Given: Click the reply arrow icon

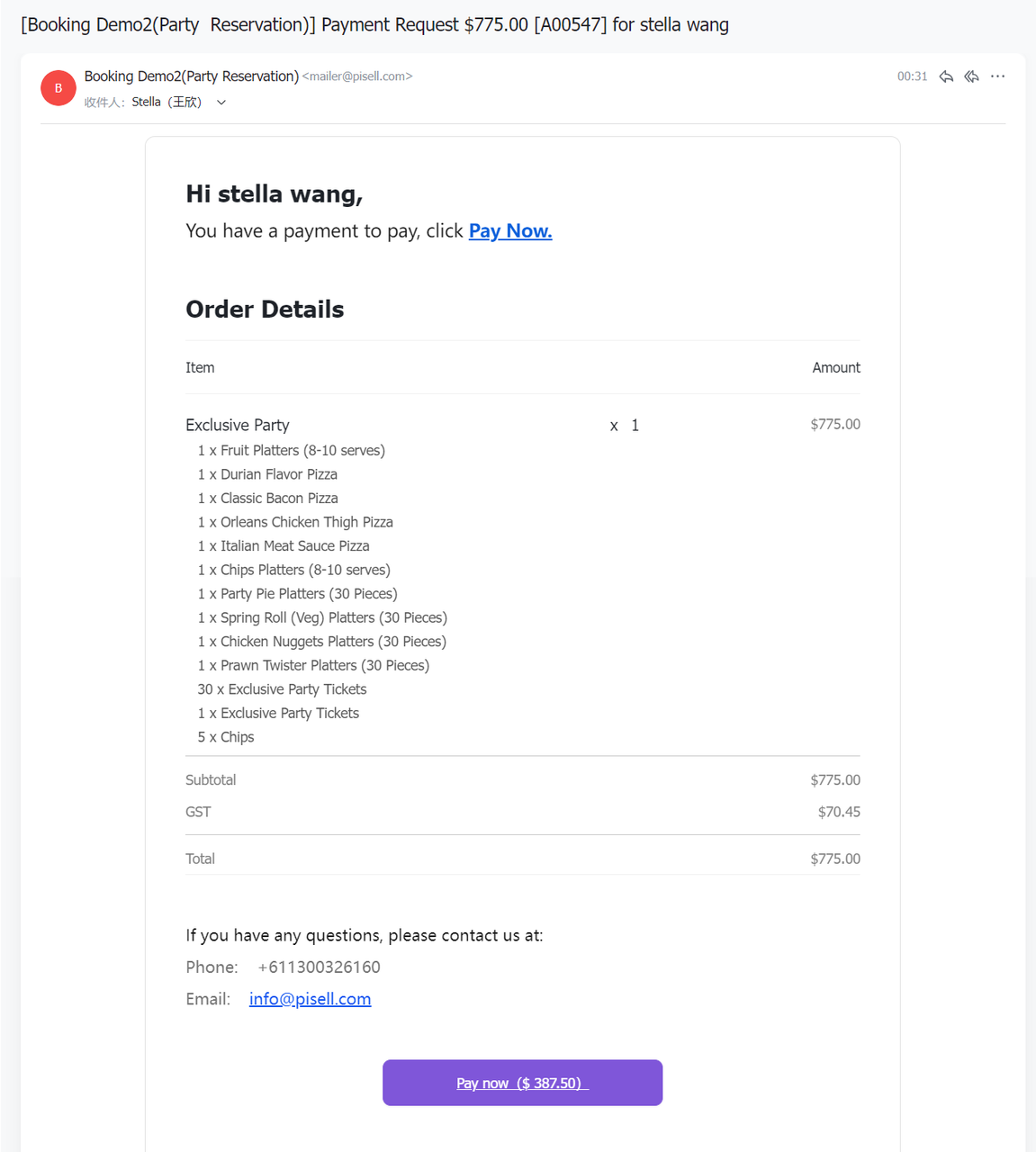Looking at the screenshot, I should (x=946, y=76).
